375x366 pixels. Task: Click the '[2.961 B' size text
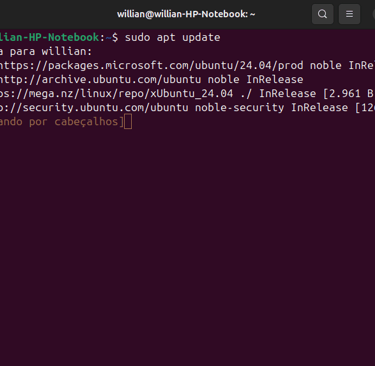point(348,93)
